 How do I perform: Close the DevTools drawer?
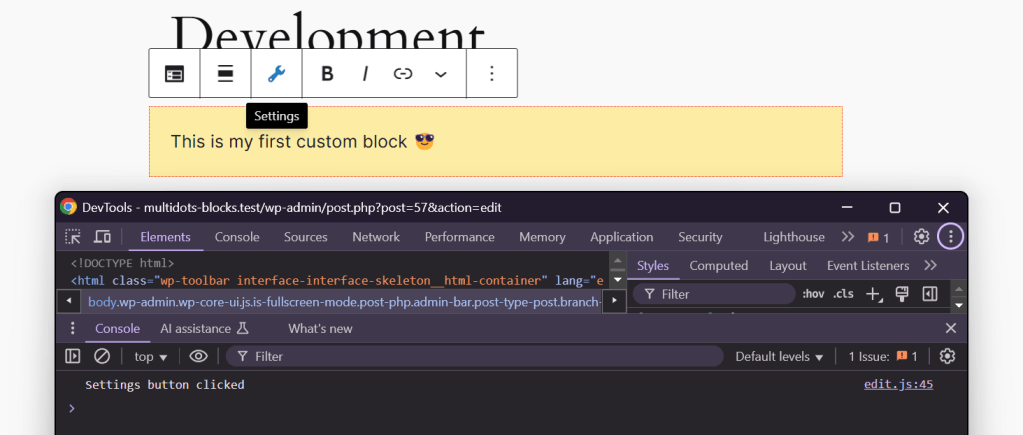tap(951, 328)
